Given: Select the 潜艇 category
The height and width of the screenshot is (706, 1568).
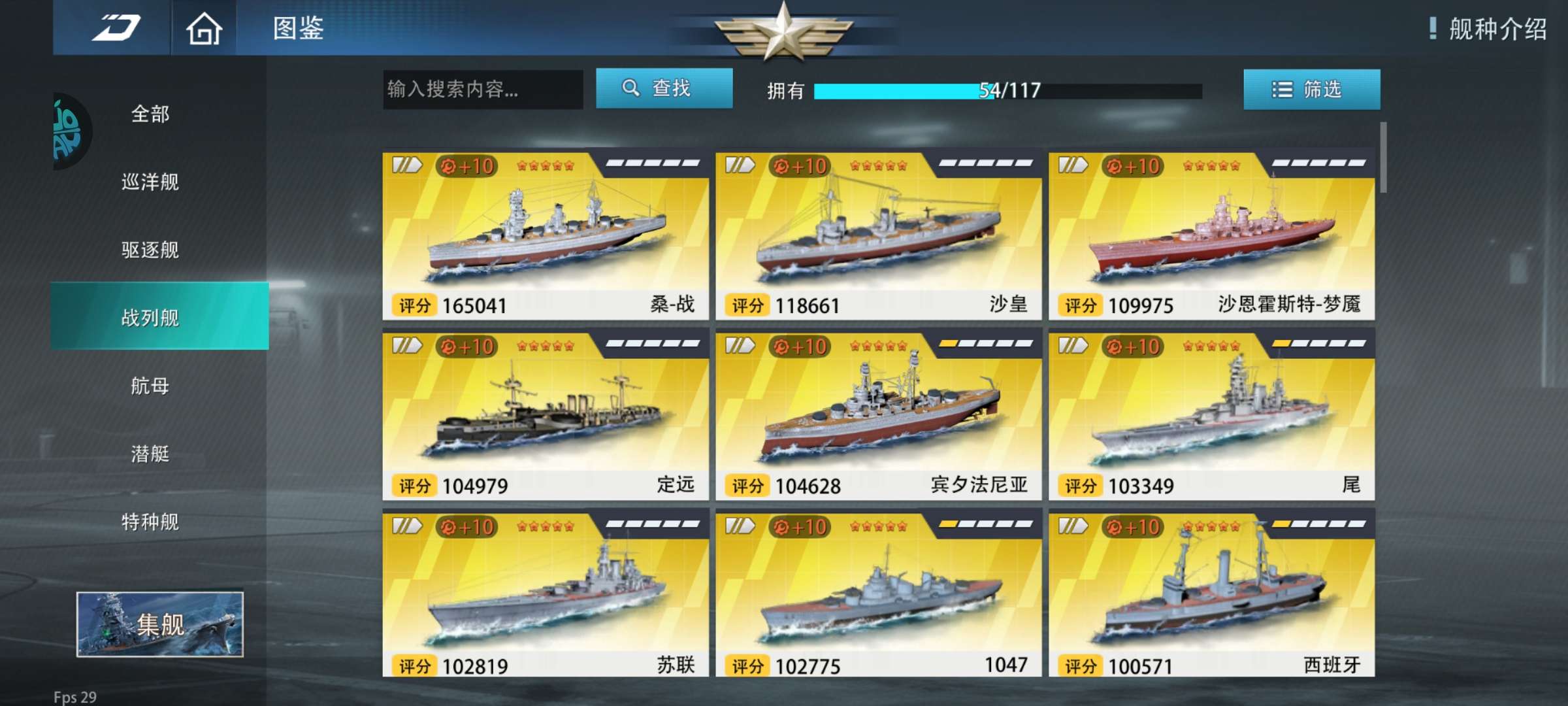Looking at the screenshot, I should 150,454.
